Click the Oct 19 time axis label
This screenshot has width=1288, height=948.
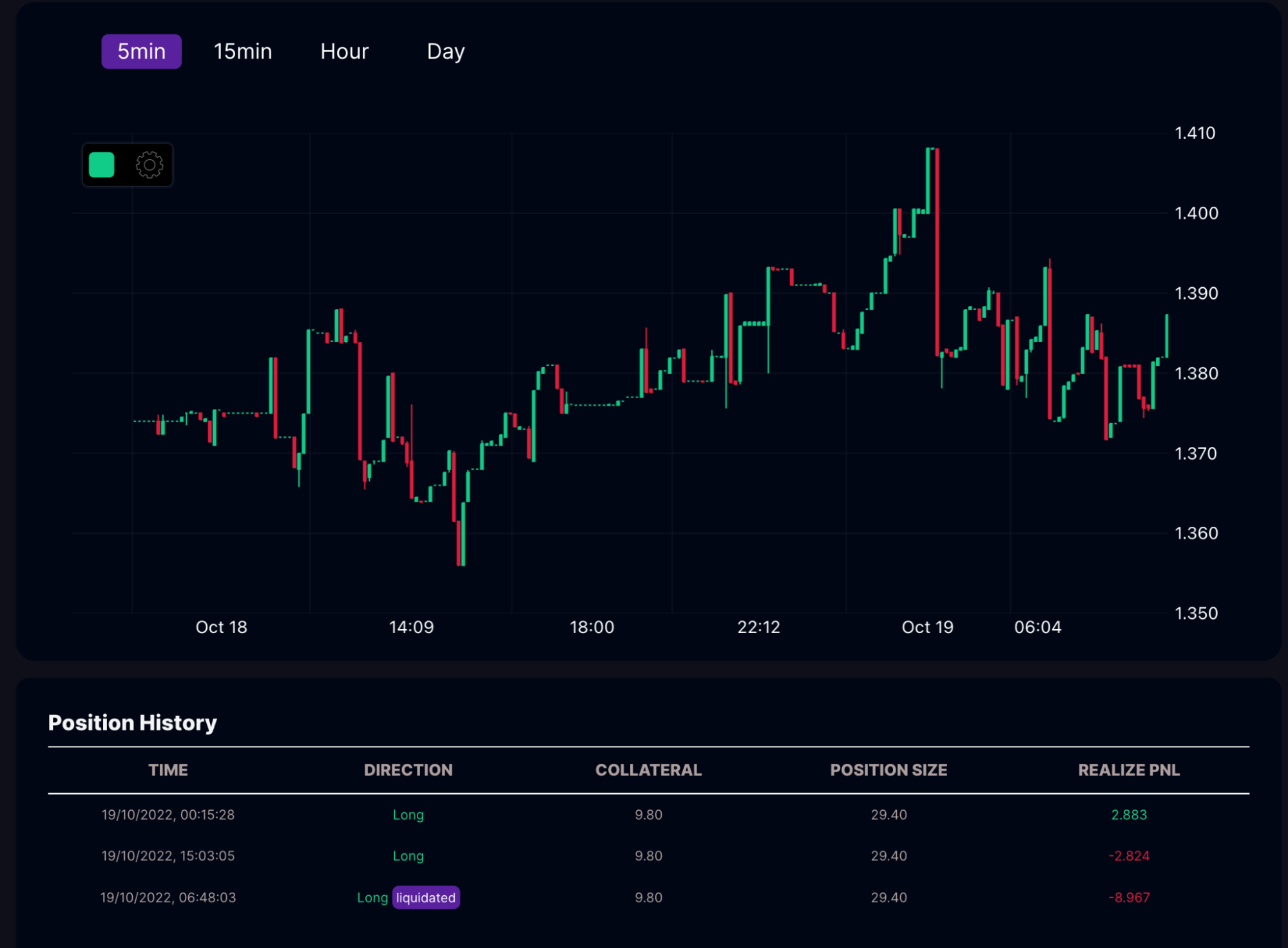click(927, 627)
